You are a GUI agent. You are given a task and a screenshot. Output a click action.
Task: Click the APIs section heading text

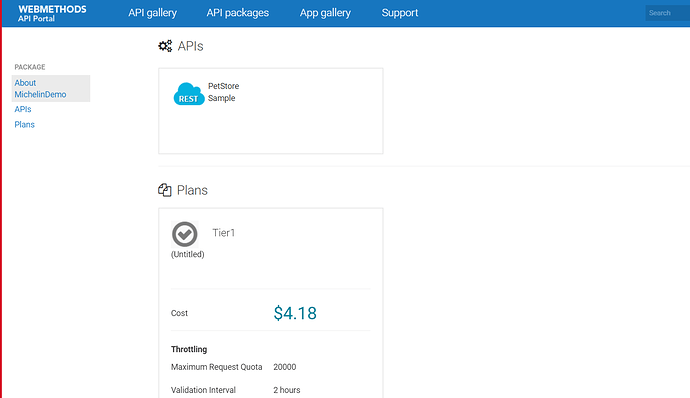tap(190, 46)
